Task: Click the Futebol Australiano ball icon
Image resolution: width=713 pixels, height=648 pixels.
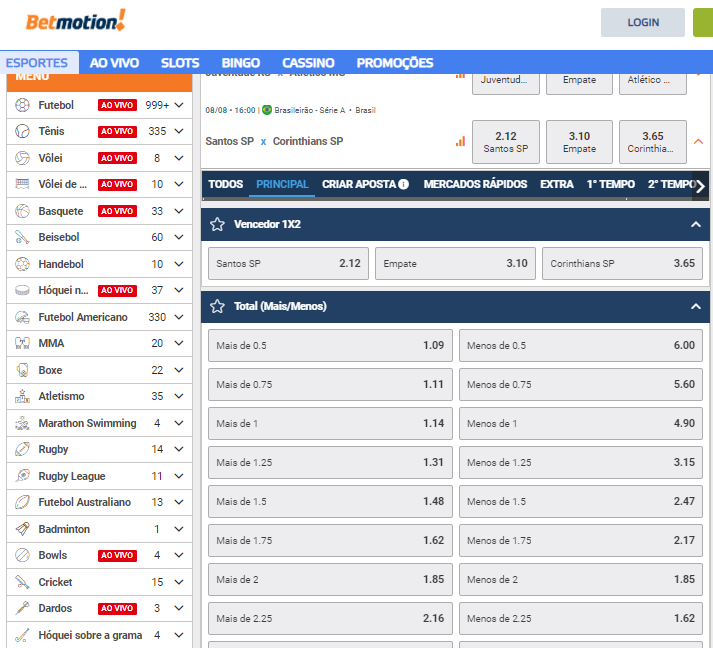Action: (22, 502)
